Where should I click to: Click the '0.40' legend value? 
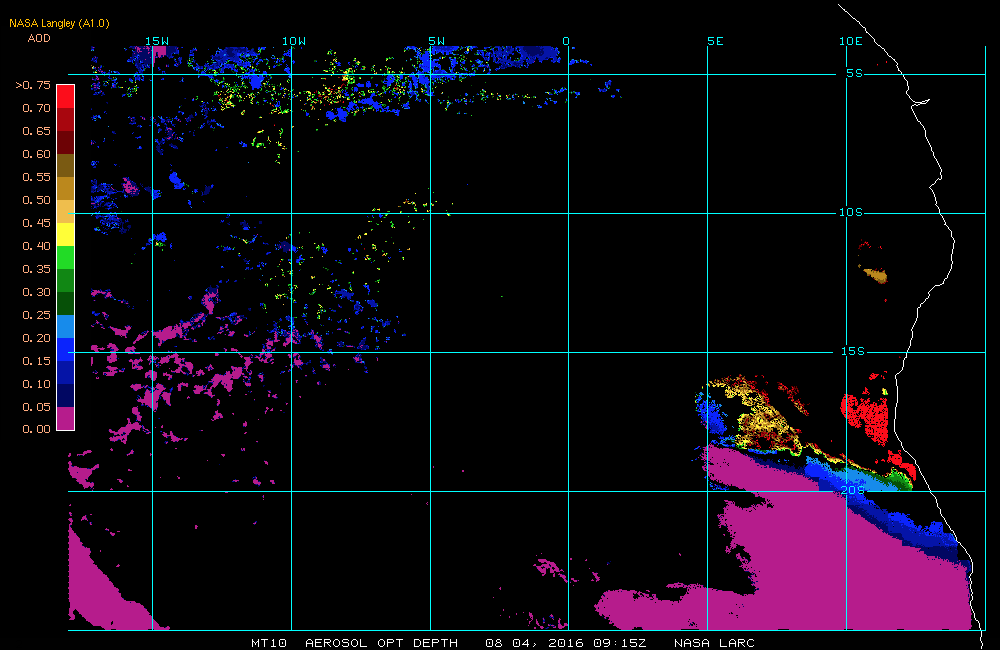[x=36, y=246]
